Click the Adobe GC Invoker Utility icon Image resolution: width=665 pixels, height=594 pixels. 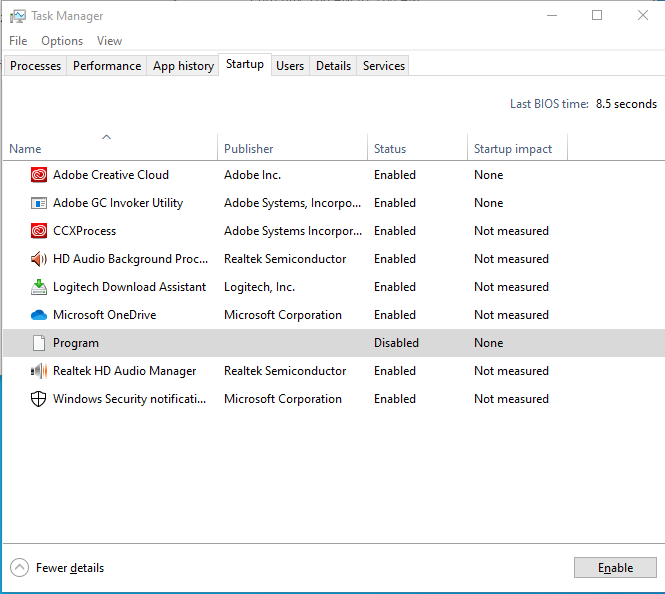(x=39, y=203)
